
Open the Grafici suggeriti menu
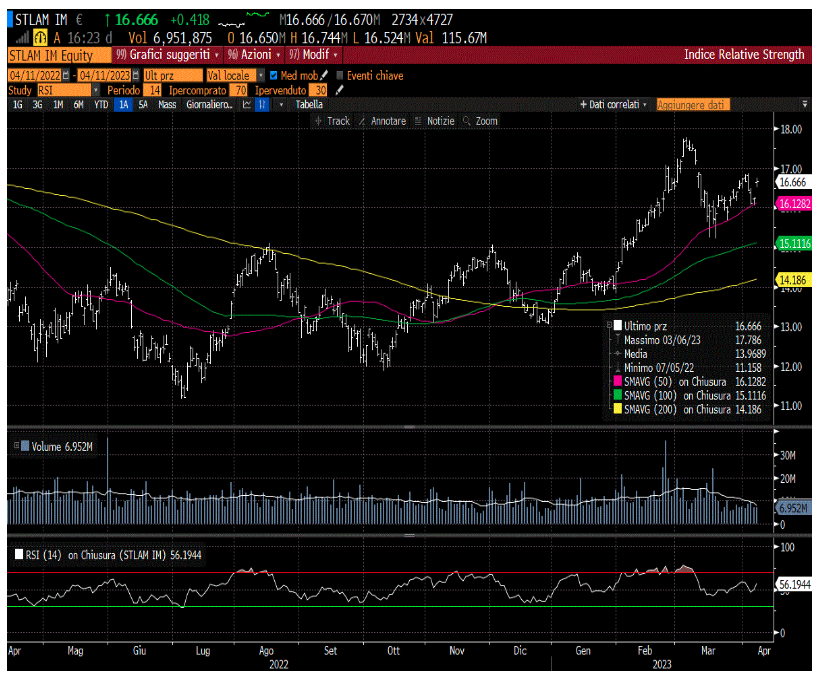tap(168, 55)
